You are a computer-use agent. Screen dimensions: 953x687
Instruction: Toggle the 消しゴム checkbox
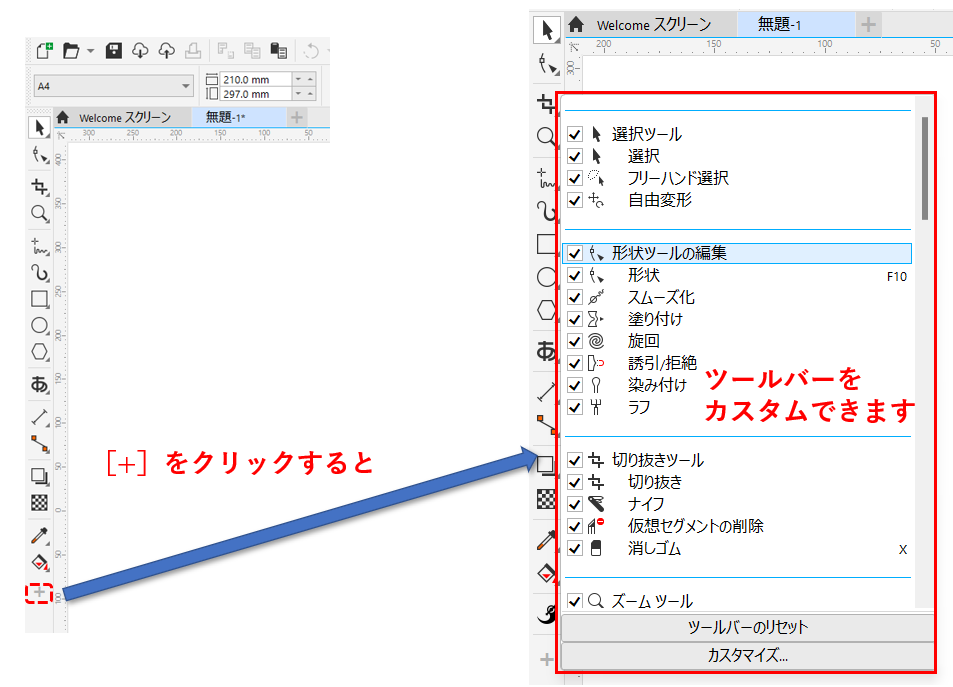[575, 548]
